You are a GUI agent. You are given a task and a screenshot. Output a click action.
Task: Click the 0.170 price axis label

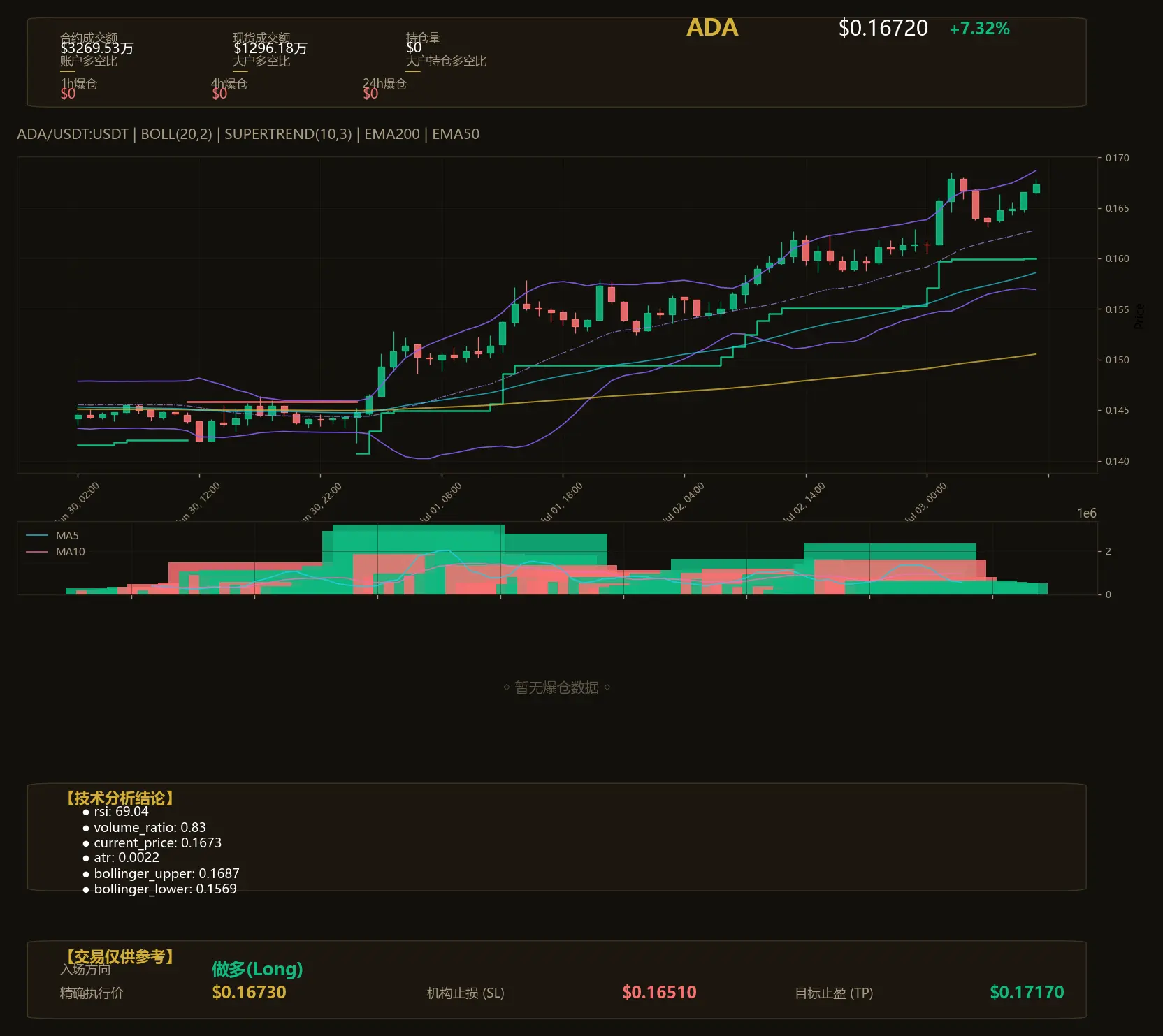tap(1117, 158)
